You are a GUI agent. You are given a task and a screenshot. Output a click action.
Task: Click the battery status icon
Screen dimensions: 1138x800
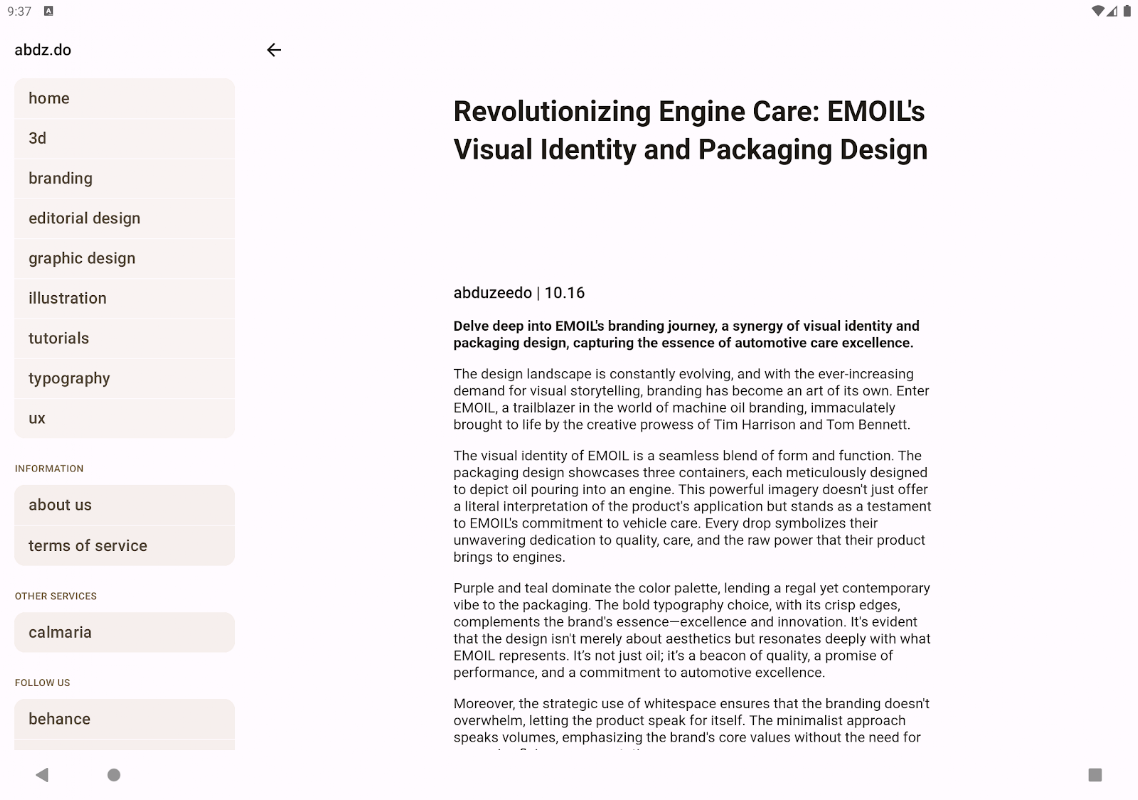[x=1127, y=11]
